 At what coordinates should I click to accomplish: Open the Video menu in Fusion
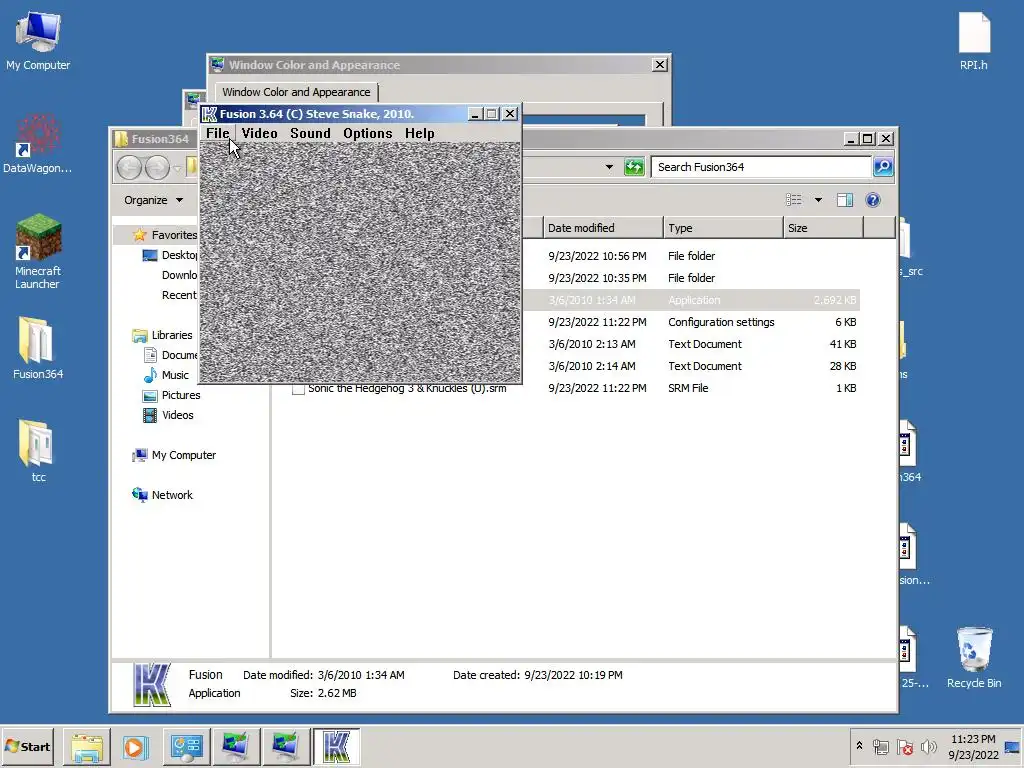pos(259,133)
